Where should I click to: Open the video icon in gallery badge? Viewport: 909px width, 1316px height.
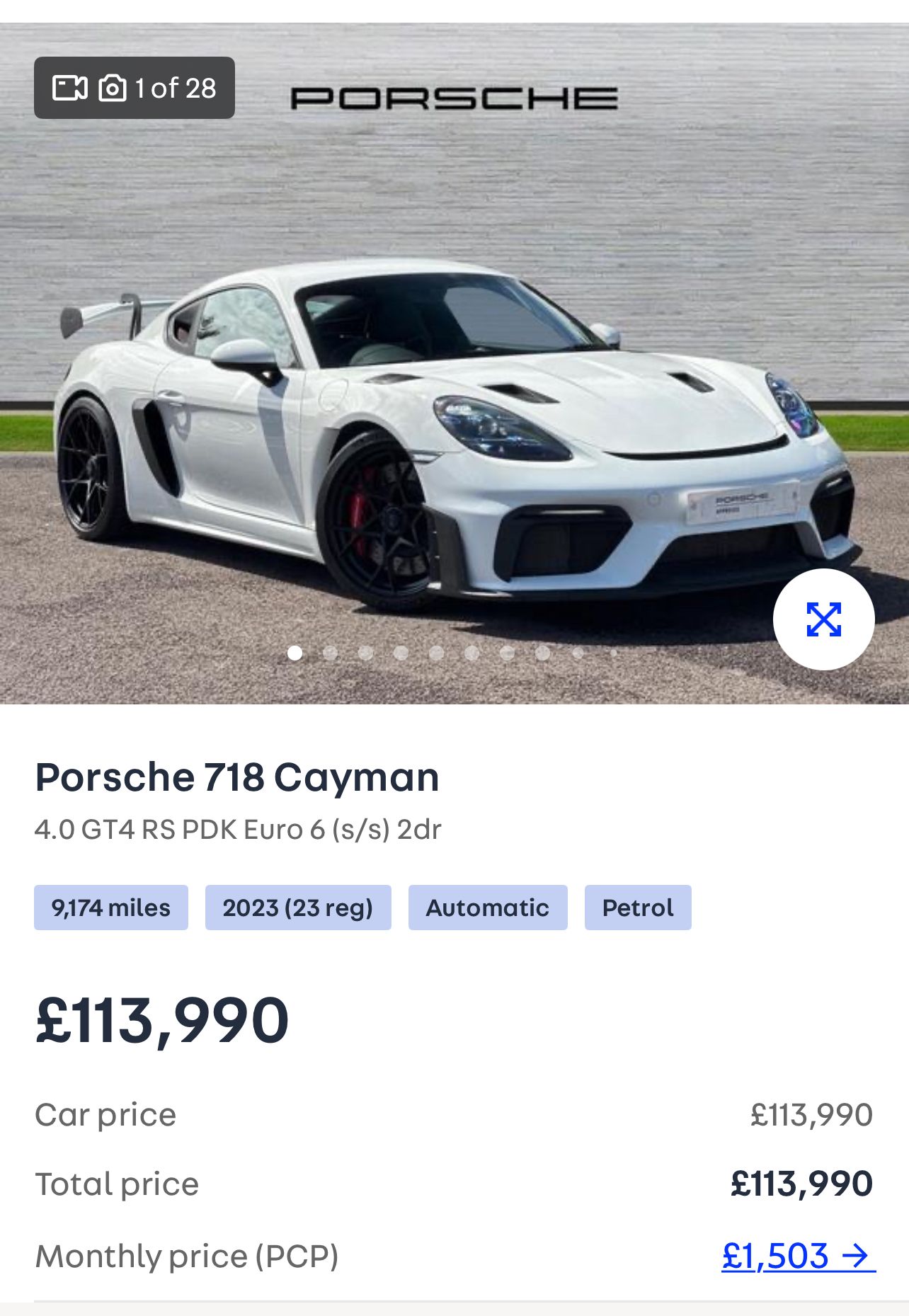pyautogui.click(x=69, y=88)
